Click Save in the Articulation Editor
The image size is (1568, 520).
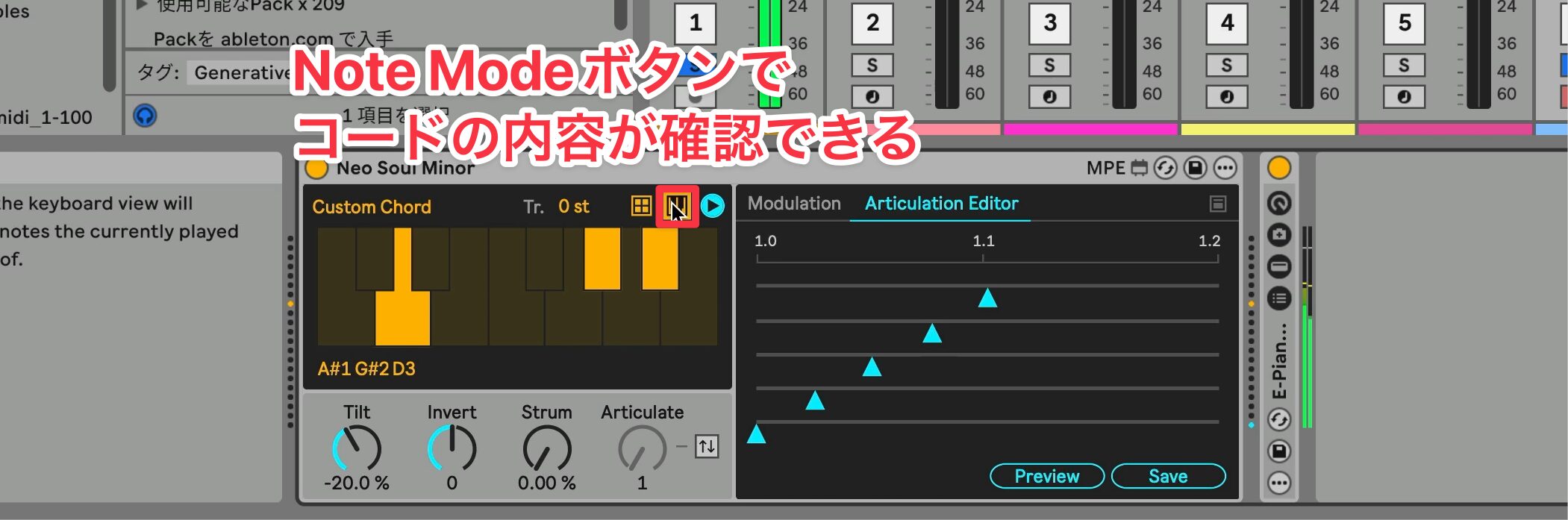coord(1168,476)
